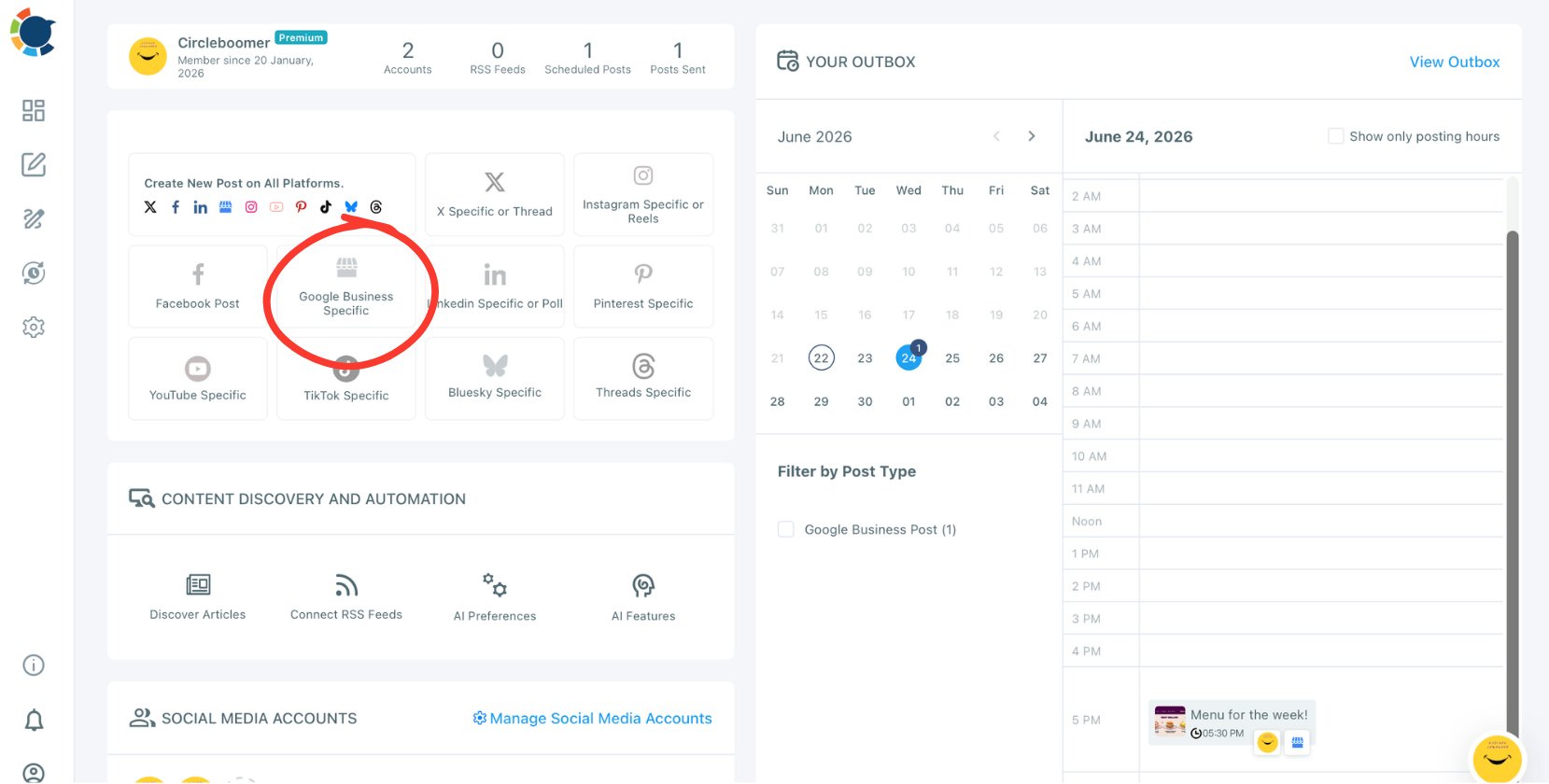Click the 2 Accounts stat
Image resolution: width=1549 pixels, height=784 pixels.
[x=408, y=58]
